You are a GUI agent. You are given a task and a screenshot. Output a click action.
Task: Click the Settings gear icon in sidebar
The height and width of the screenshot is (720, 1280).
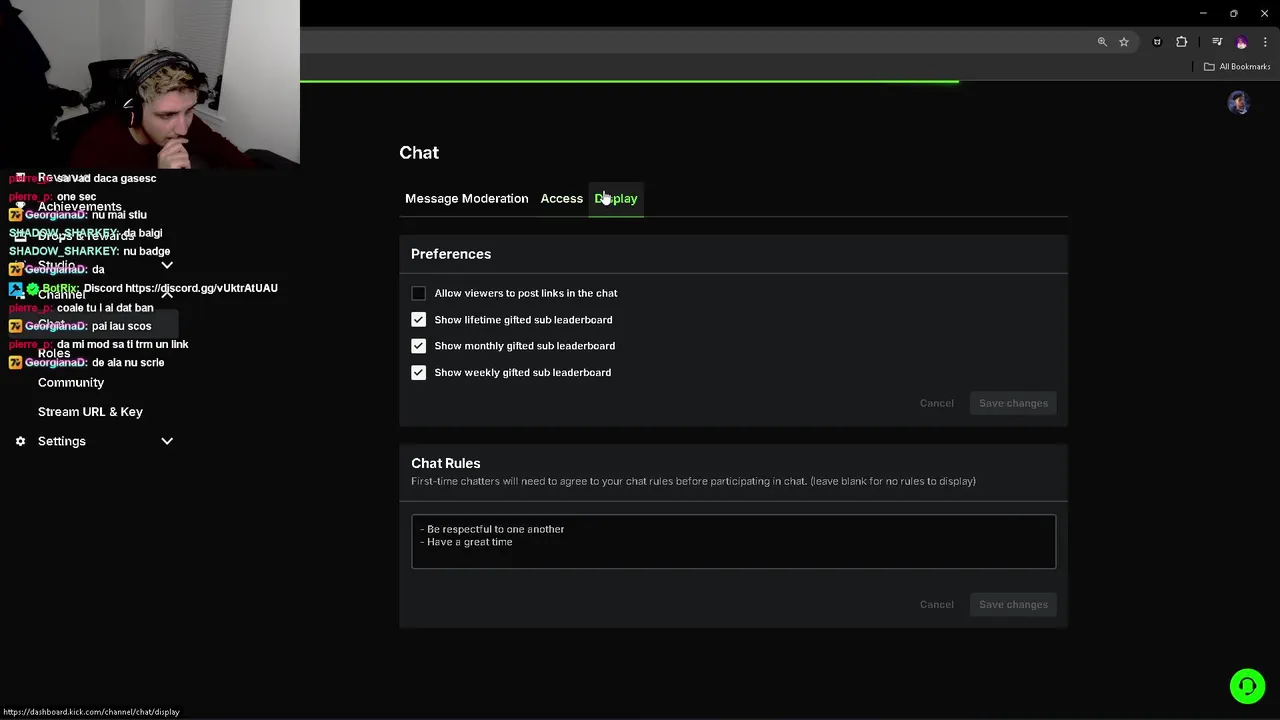click(20, 441)
